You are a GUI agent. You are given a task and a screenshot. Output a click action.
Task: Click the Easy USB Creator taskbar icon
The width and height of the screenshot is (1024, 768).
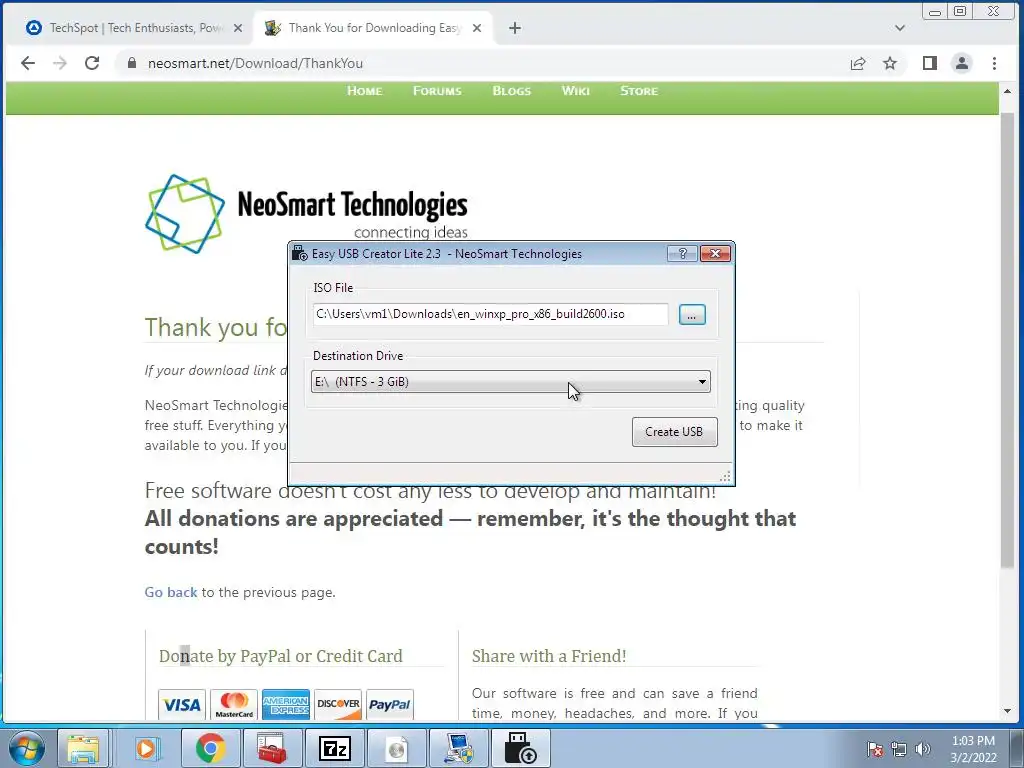click(x=520, y=748)
